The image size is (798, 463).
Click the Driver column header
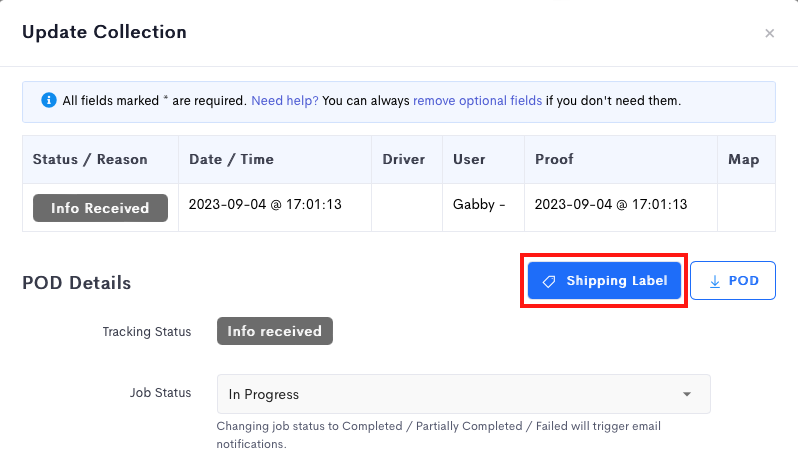[404, 159]
